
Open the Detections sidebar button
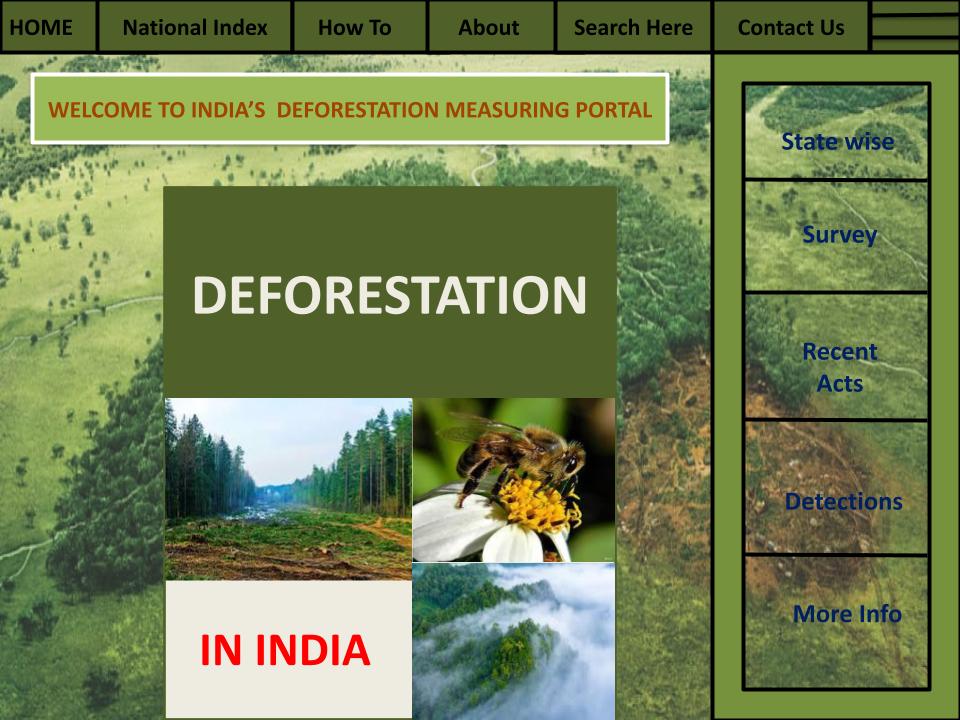click(x=836, y=488)
